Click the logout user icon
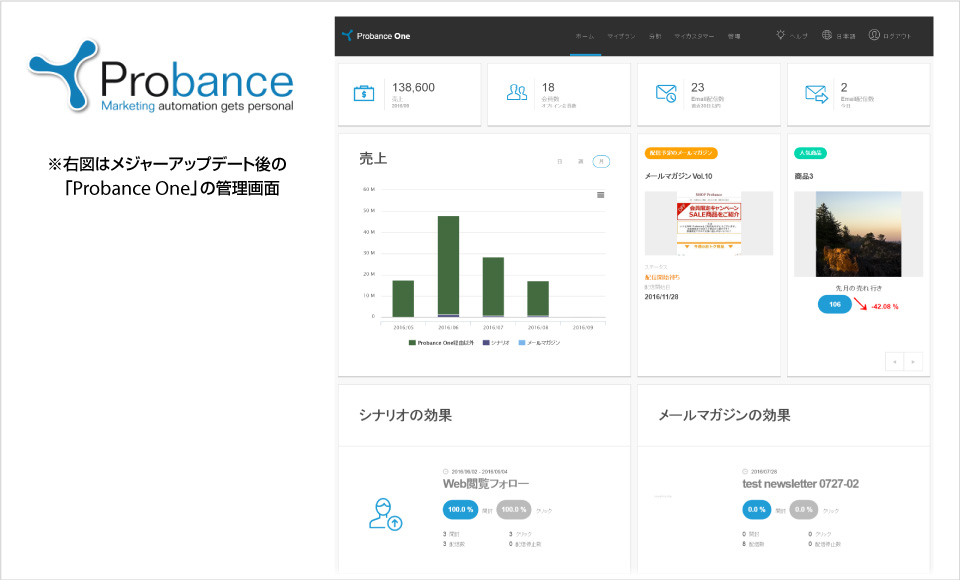The image size is (960, 580). [874, 35]
